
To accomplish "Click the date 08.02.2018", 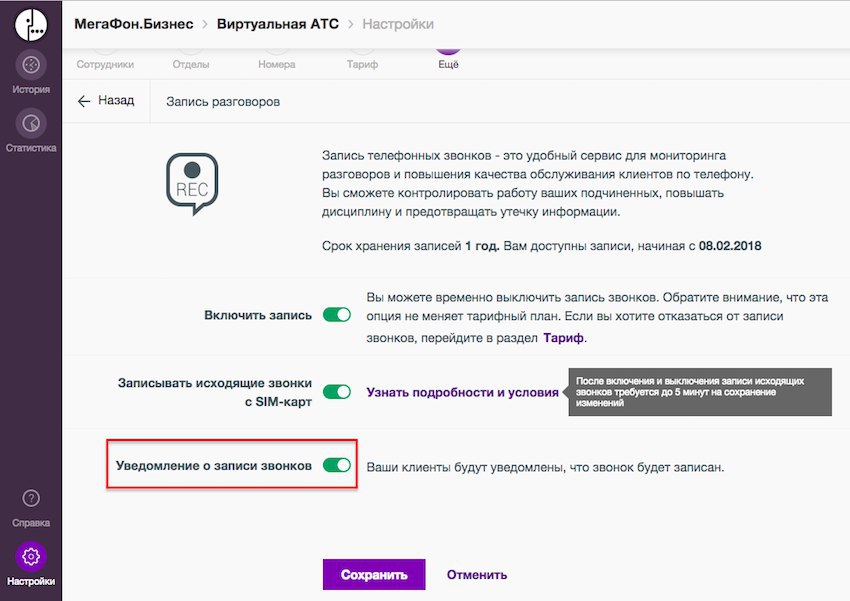I will pos(730,246).
